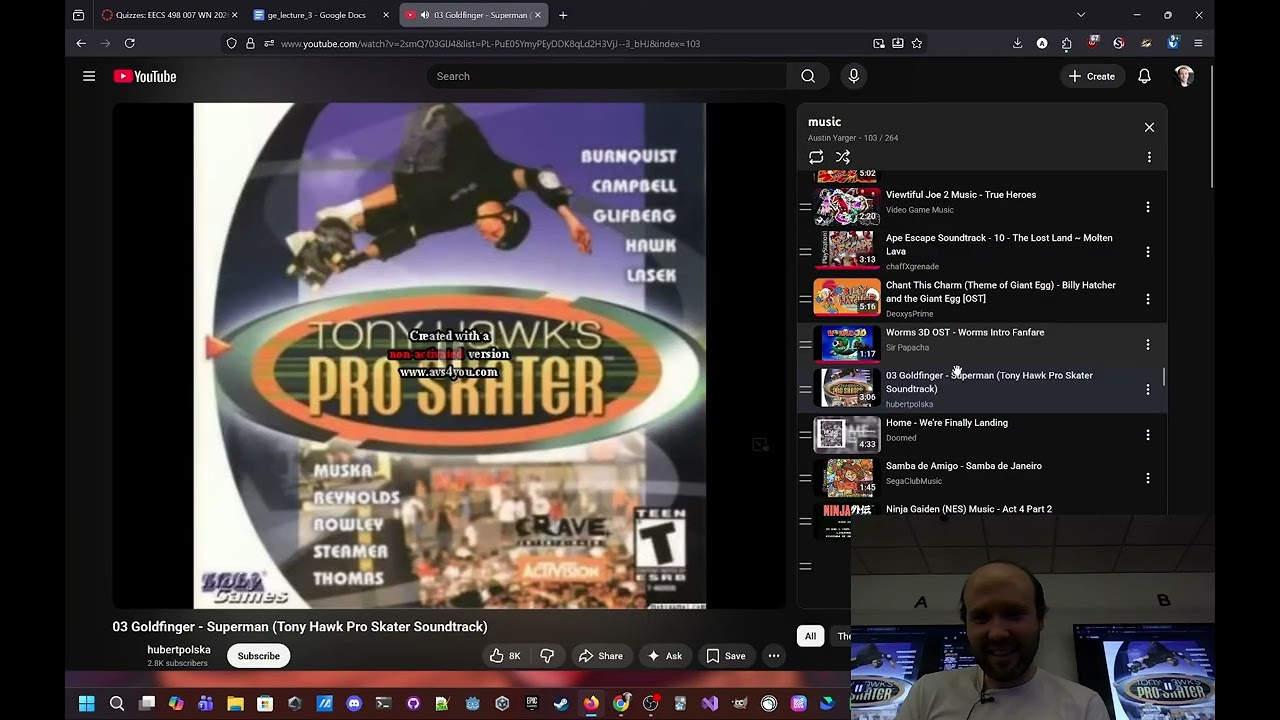Click the magnifier search button on YouTube
Screen dimensions: 1280x720
(808, 76)
